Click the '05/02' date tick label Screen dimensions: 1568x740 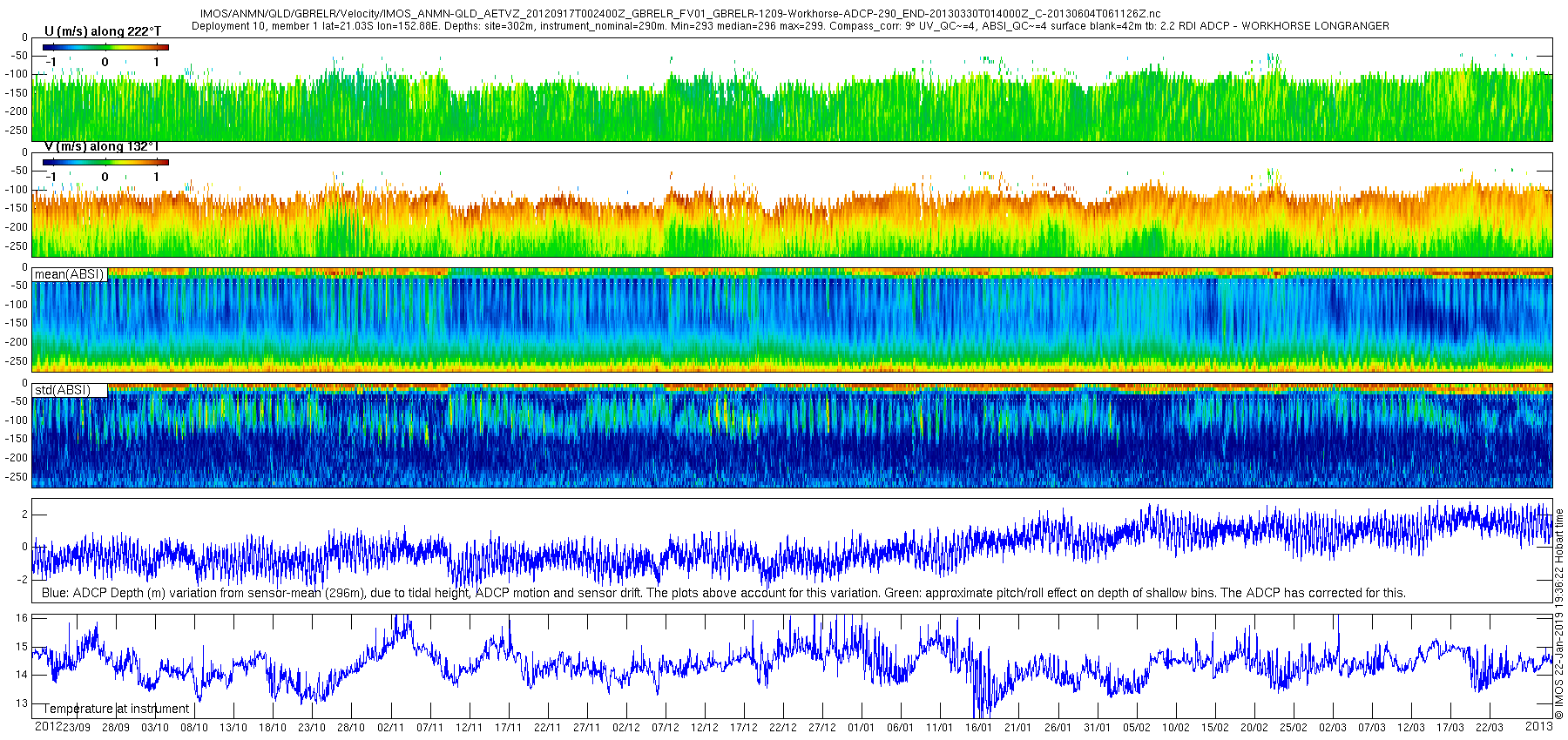pos(1136,728)
